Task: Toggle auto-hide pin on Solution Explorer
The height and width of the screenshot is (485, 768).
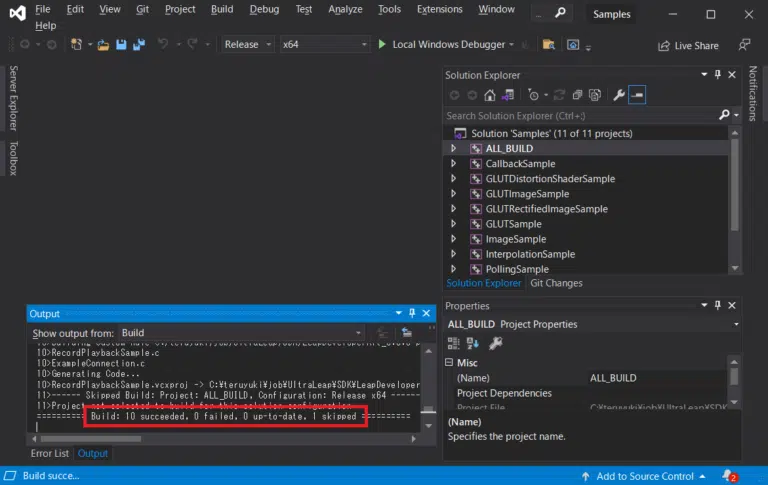Action: point(717,75)
